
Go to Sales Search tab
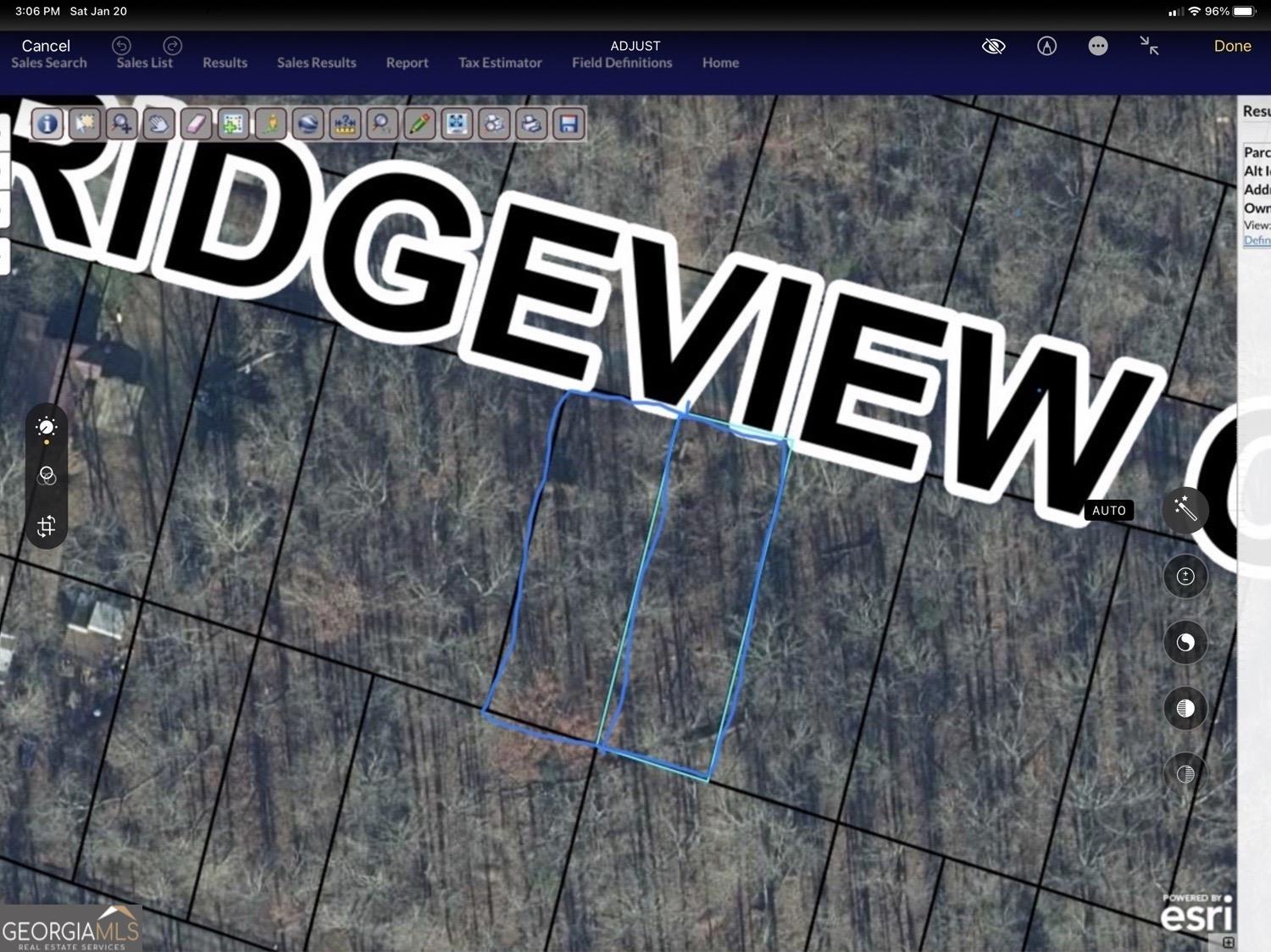49,63
